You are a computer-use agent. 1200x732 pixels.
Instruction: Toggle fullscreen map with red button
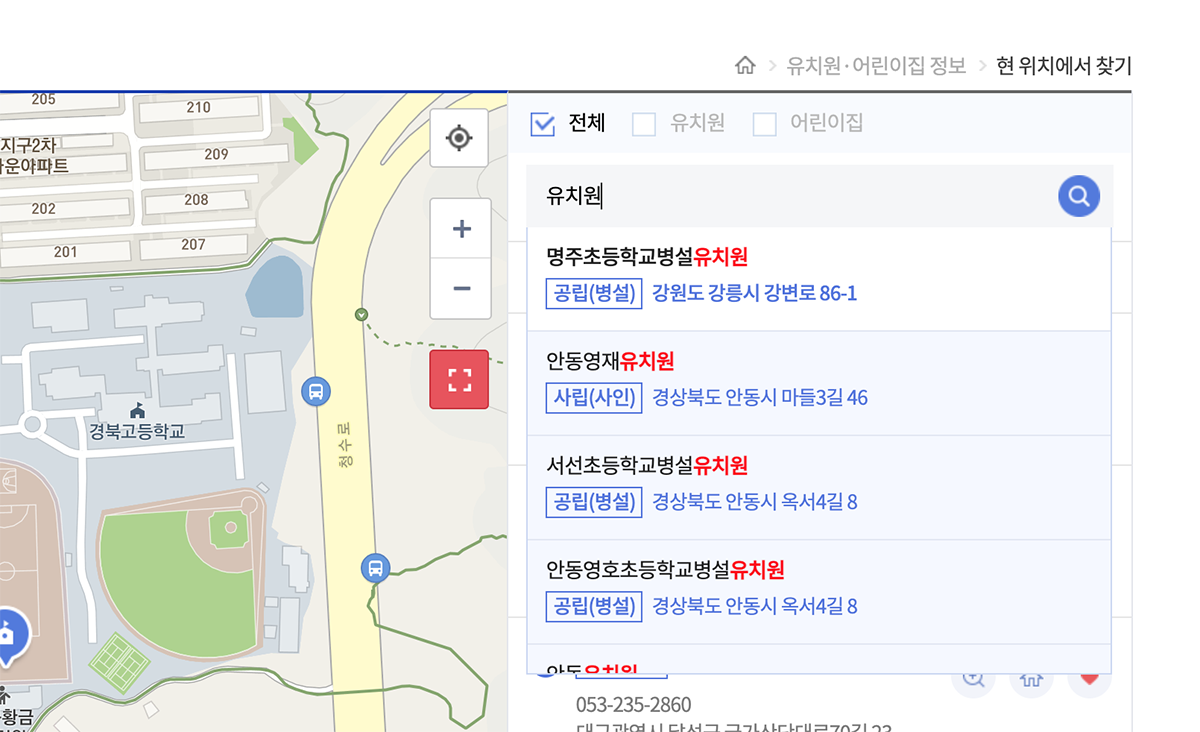click(459, 379)
